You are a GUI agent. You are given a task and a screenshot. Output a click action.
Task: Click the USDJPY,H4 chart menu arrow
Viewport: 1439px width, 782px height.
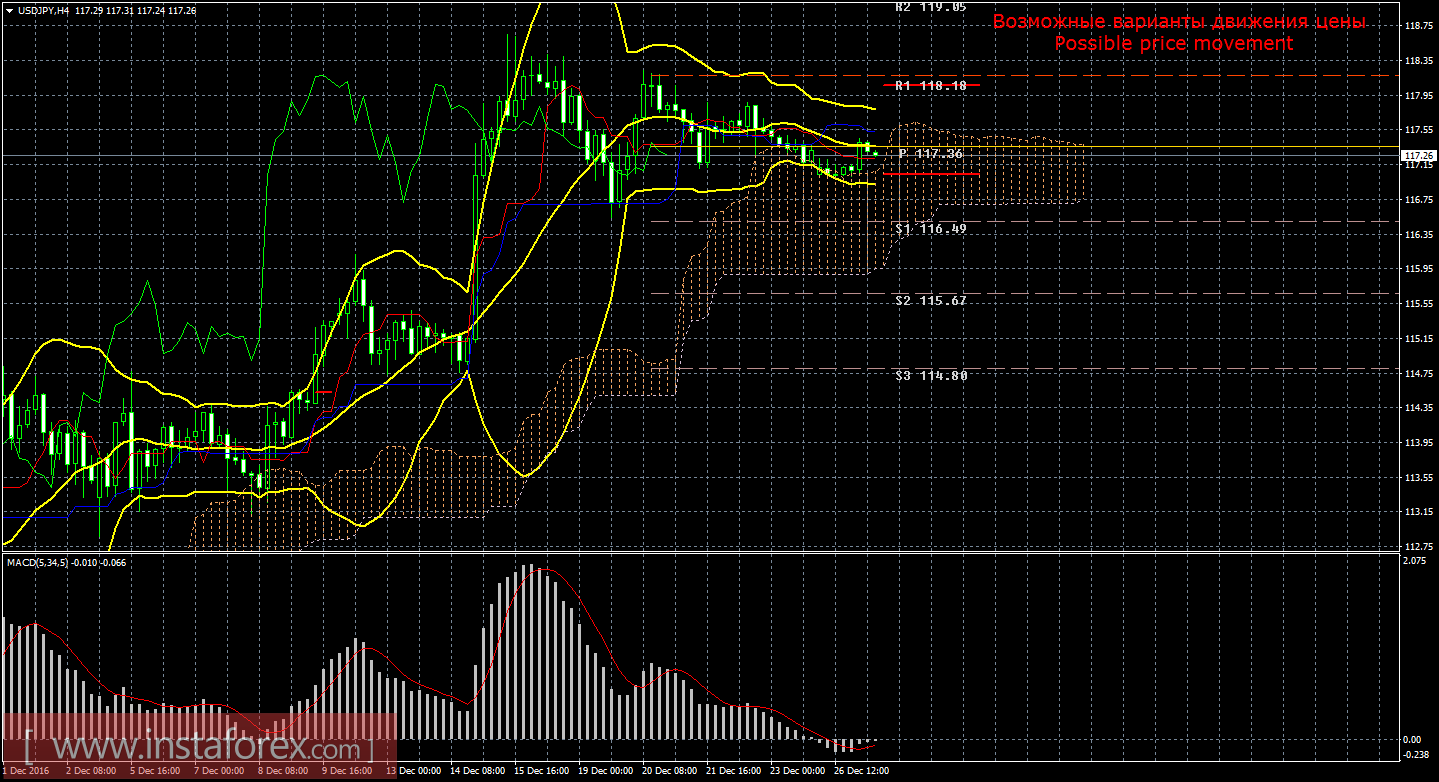(x=8, y=10)
